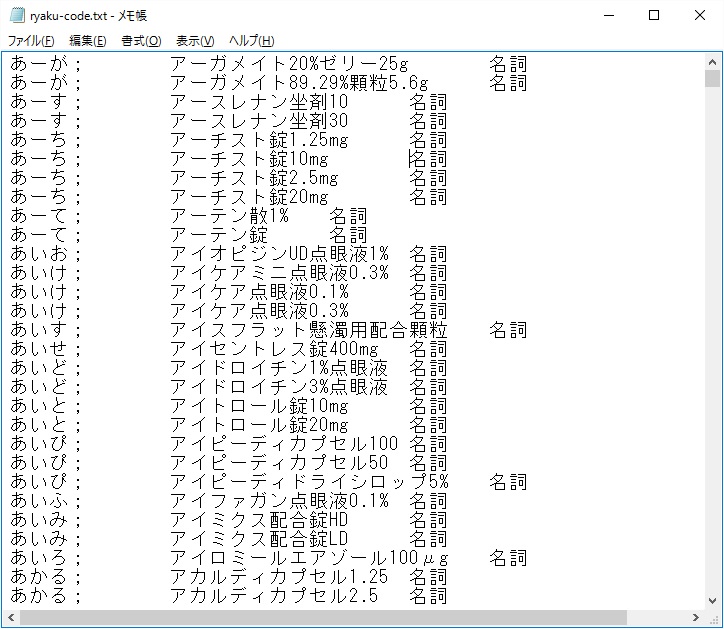Click the vertical scrollbar down arrow
The height and width of the screenshot is (629, 724).
pos(712,600)
